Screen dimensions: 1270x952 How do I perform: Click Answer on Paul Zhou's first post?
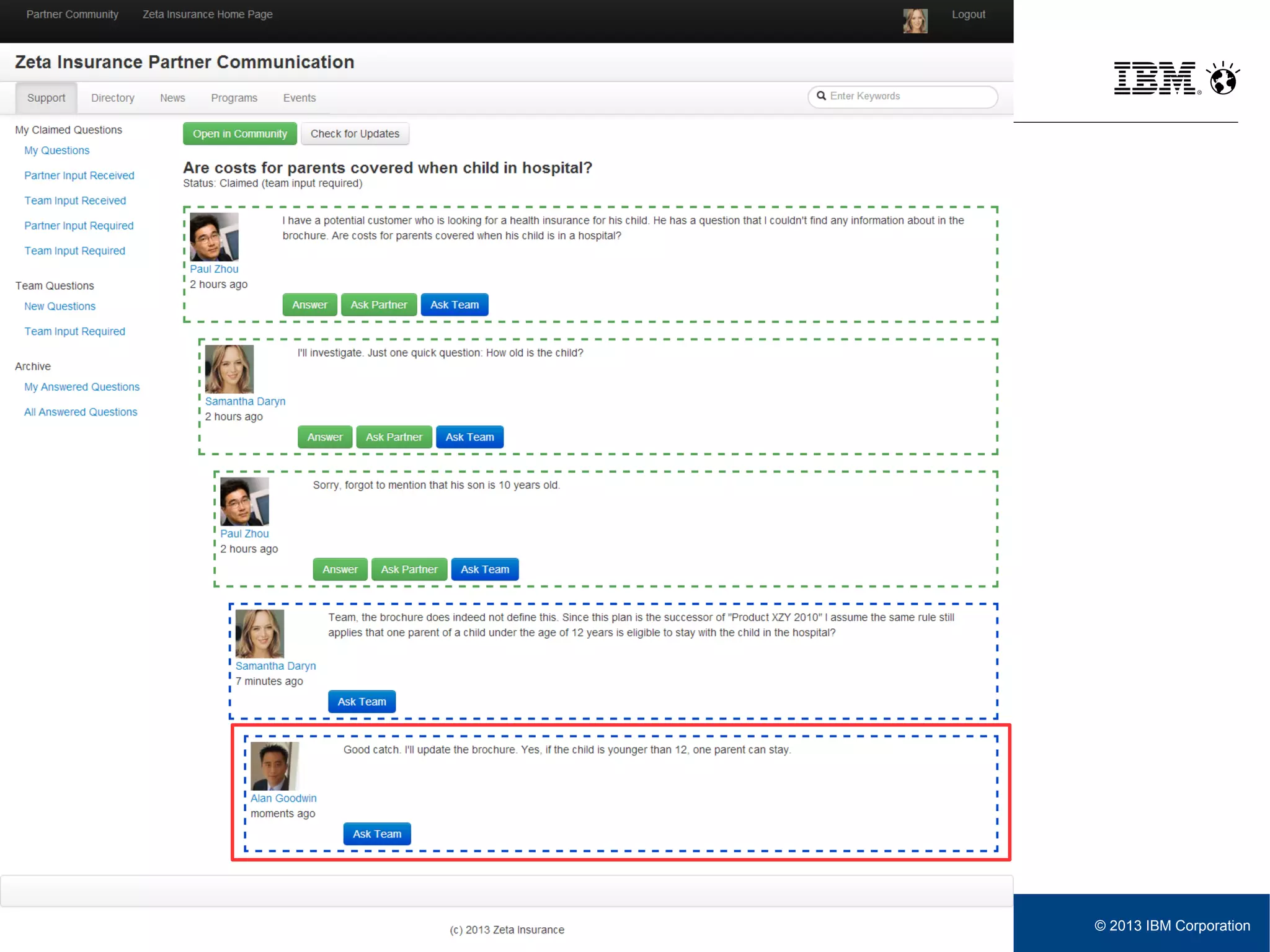(309, 305)
